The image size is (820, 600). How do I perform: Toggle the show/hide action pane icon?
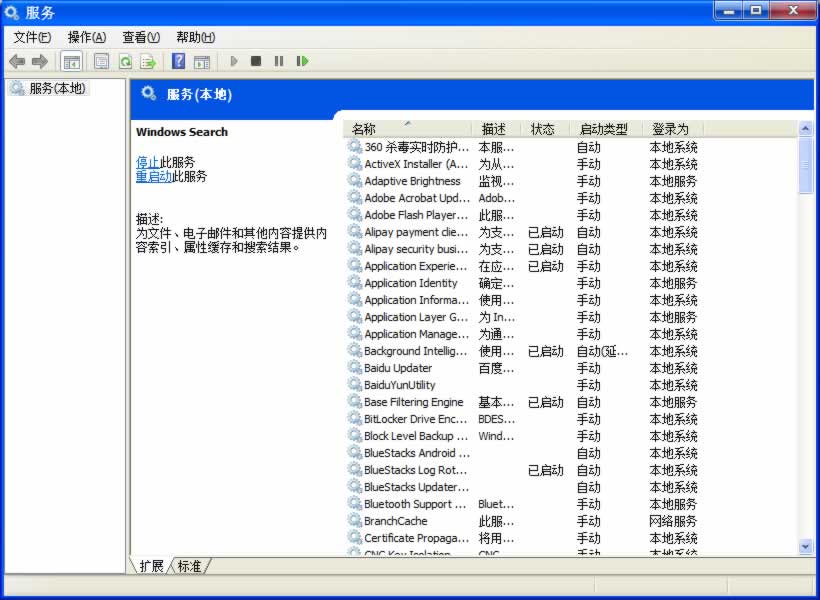[x=202, y=62]
